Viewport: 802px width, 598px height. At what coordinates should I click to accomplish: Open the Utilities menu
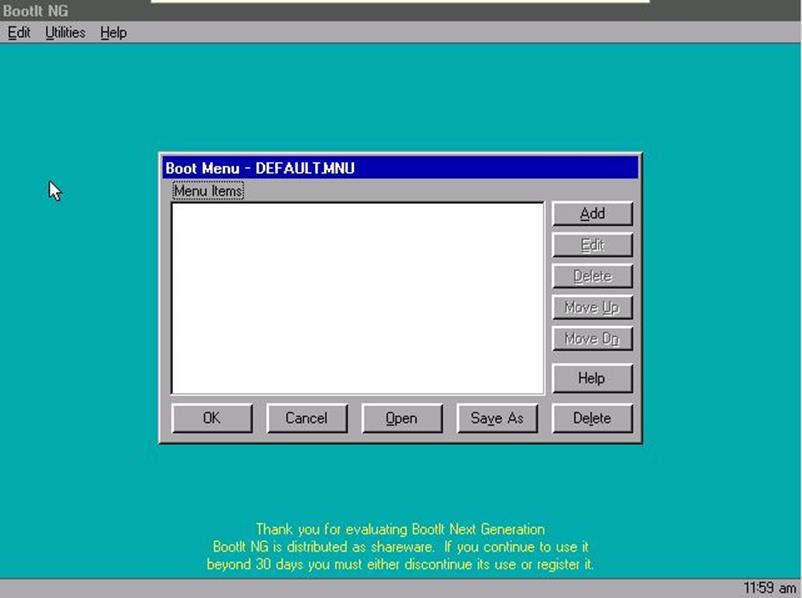(x=65, y=33)
